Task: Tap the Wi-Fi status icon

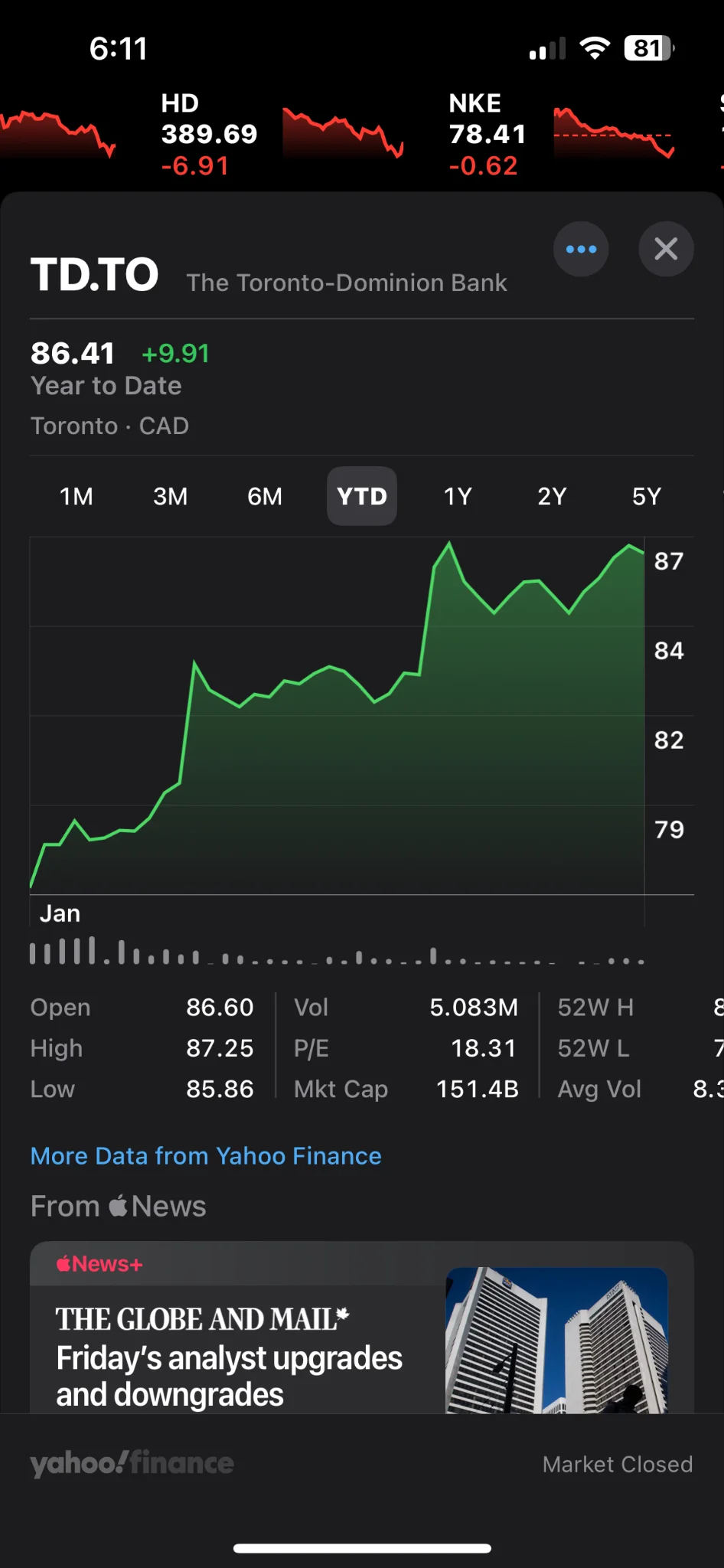Action: pos(595,48)
